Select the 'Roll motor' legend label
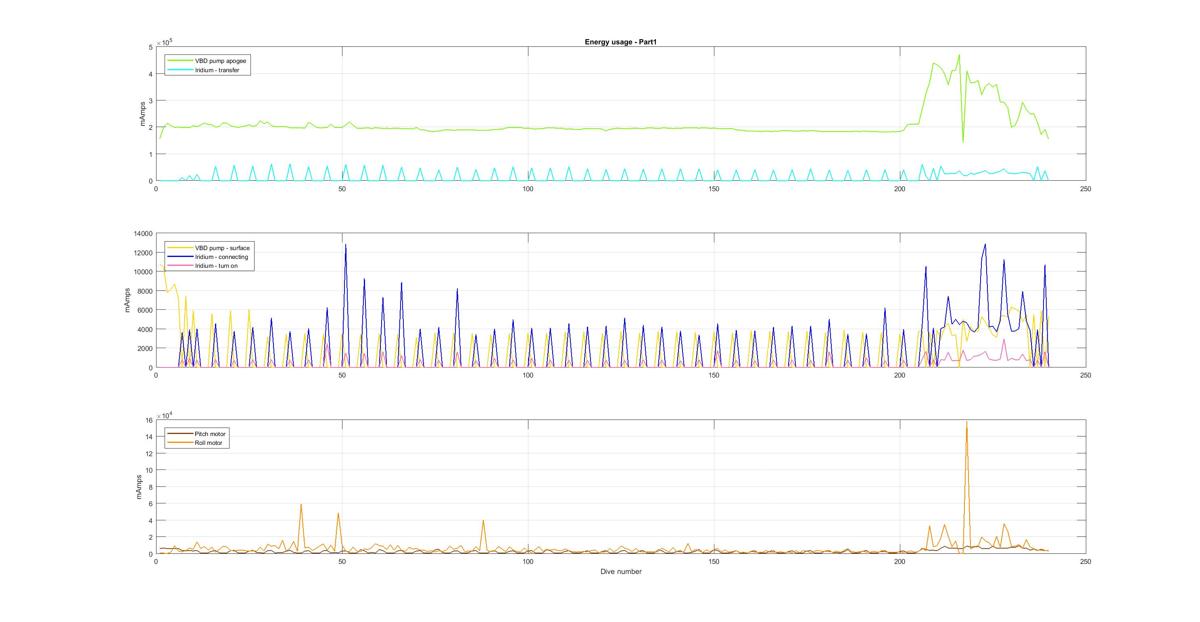The width and height of the screenshot is (1200, 622). [209, 442]
